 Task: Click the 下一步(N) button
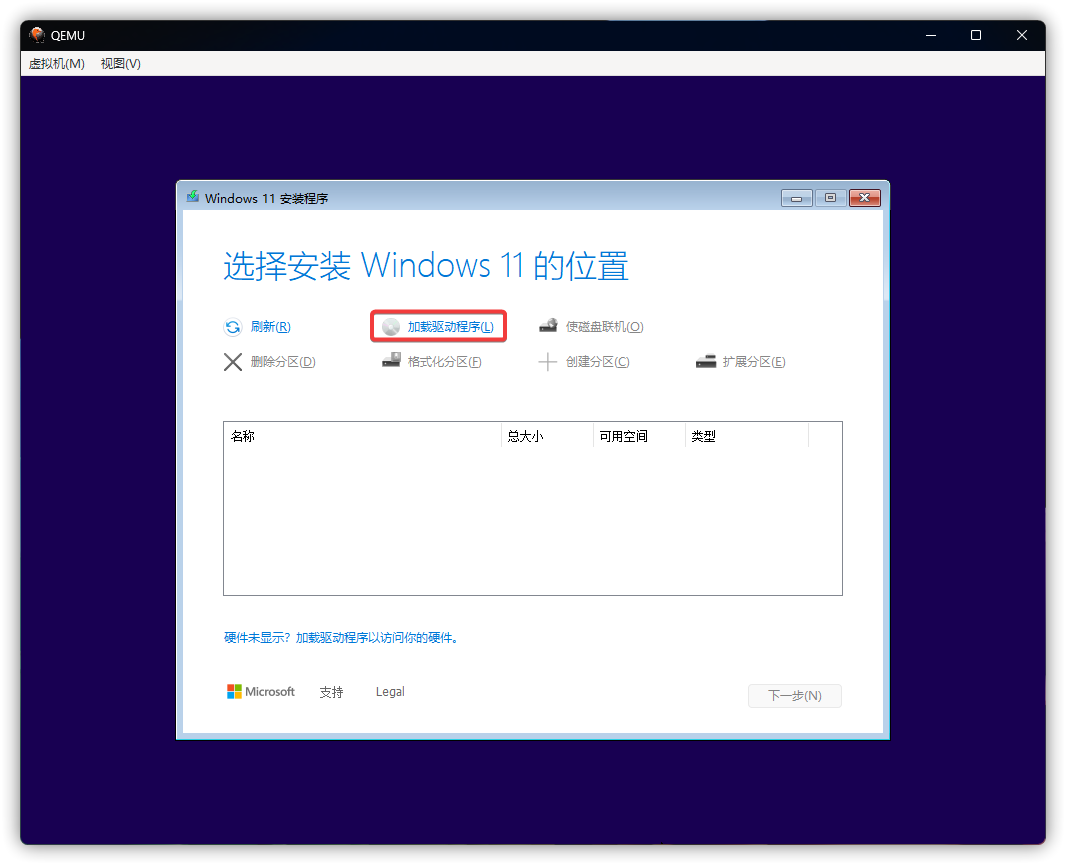795,696
